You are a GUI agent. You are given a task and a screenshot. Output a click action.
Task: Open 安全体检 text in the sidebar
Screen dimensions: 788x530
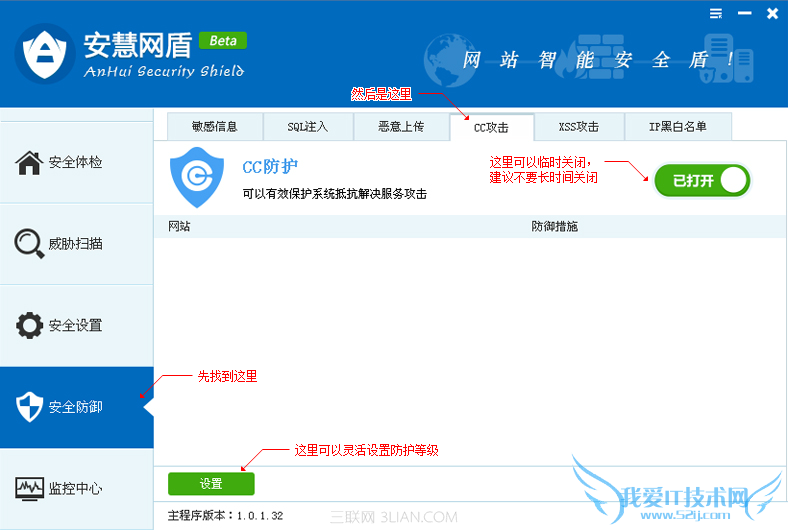click(75, 162)
